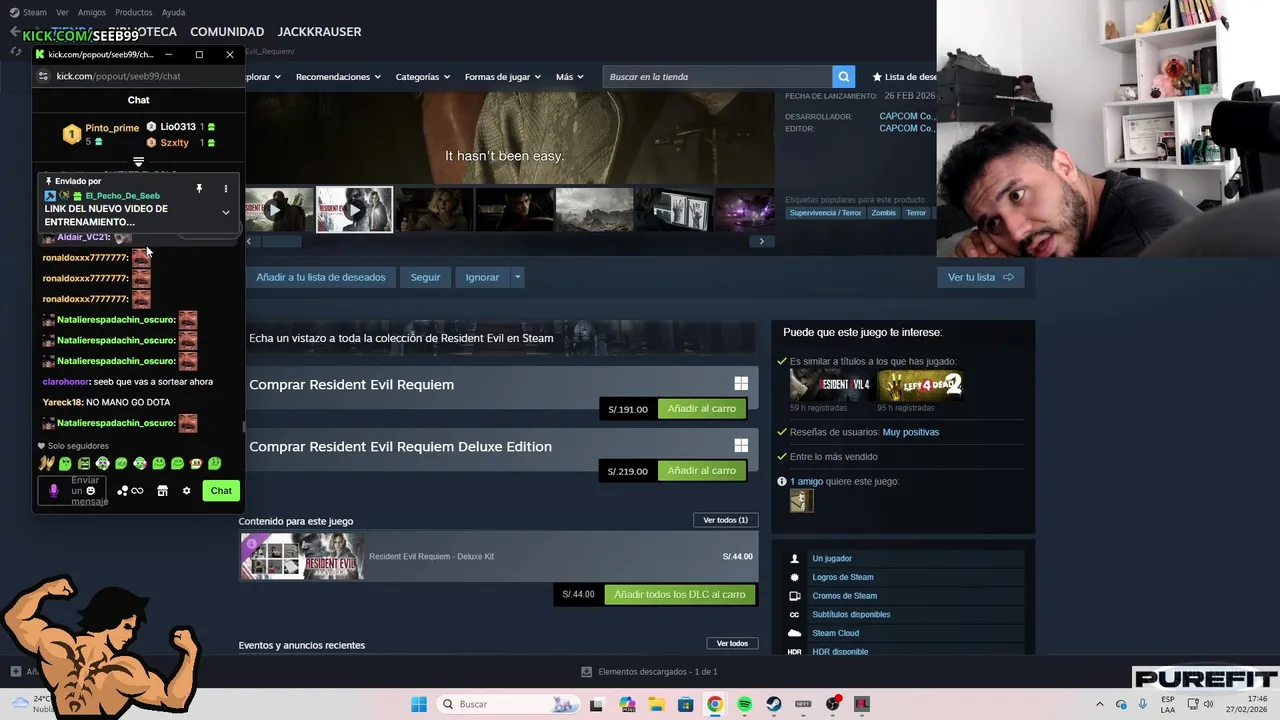The width and height of the screenshot is (1280, 720).
Task: Add Deluxe Edition to cart
Action: (702, 471)
